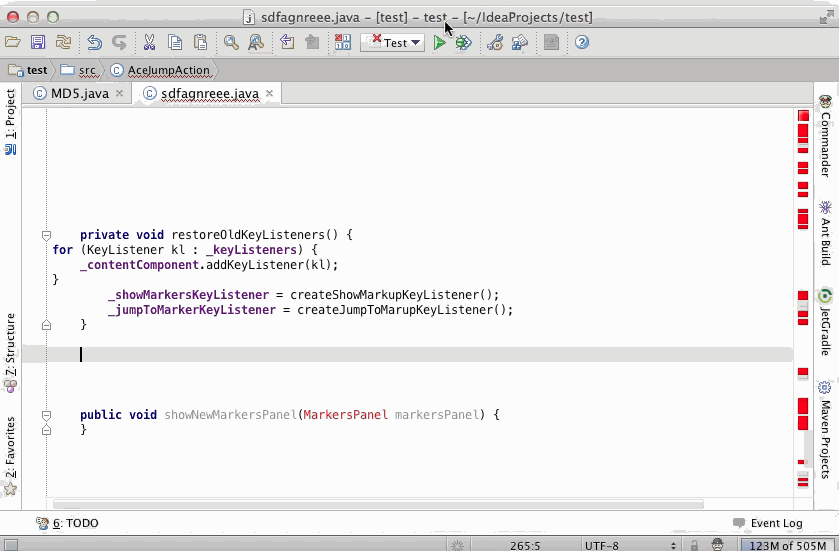Click the Debug bug icon
The height and width of the screenshot is (551, 839).
463,42
